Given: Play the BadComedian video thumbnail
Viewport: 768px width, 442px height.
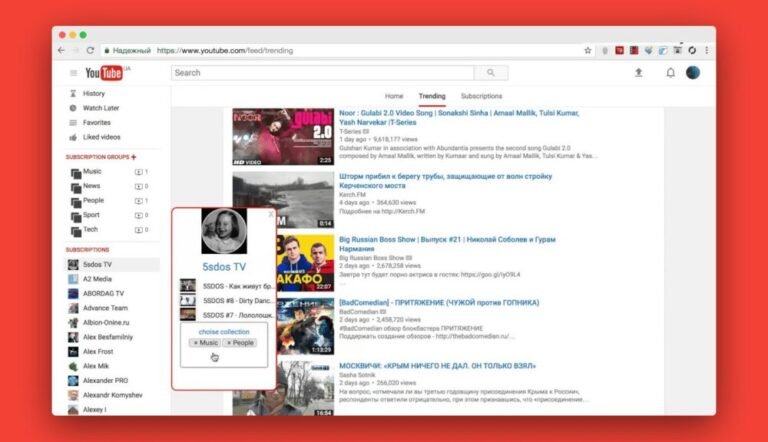Looking at the screenshot, I should pyautogui.click(x=306, y=326).
